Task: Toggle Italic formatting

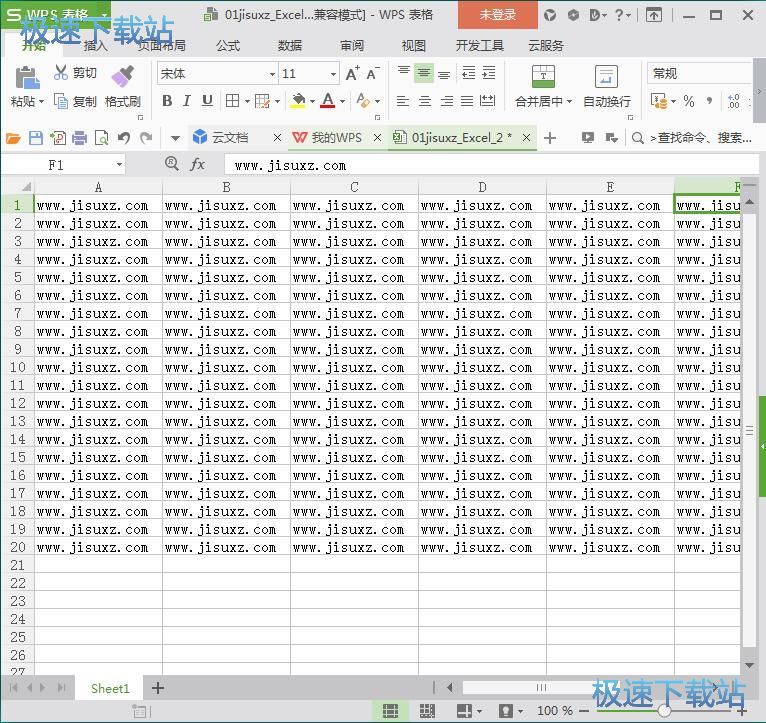Action: coord(187,101)
